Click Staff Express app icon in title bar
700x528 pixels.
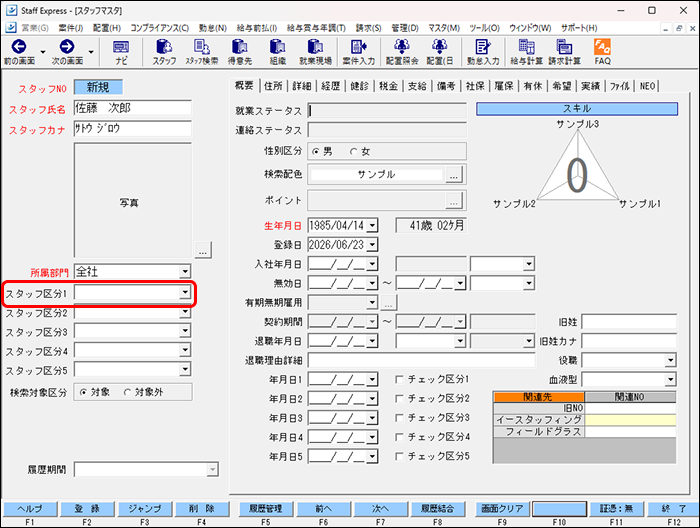(x=12, y=10)
